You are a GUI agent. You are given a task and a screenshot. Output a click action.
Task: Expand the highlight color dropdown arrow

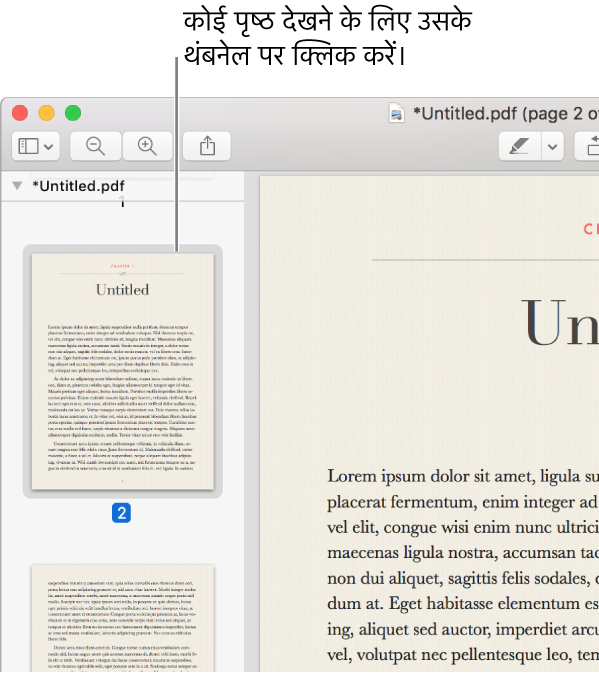tap(553, 146)
